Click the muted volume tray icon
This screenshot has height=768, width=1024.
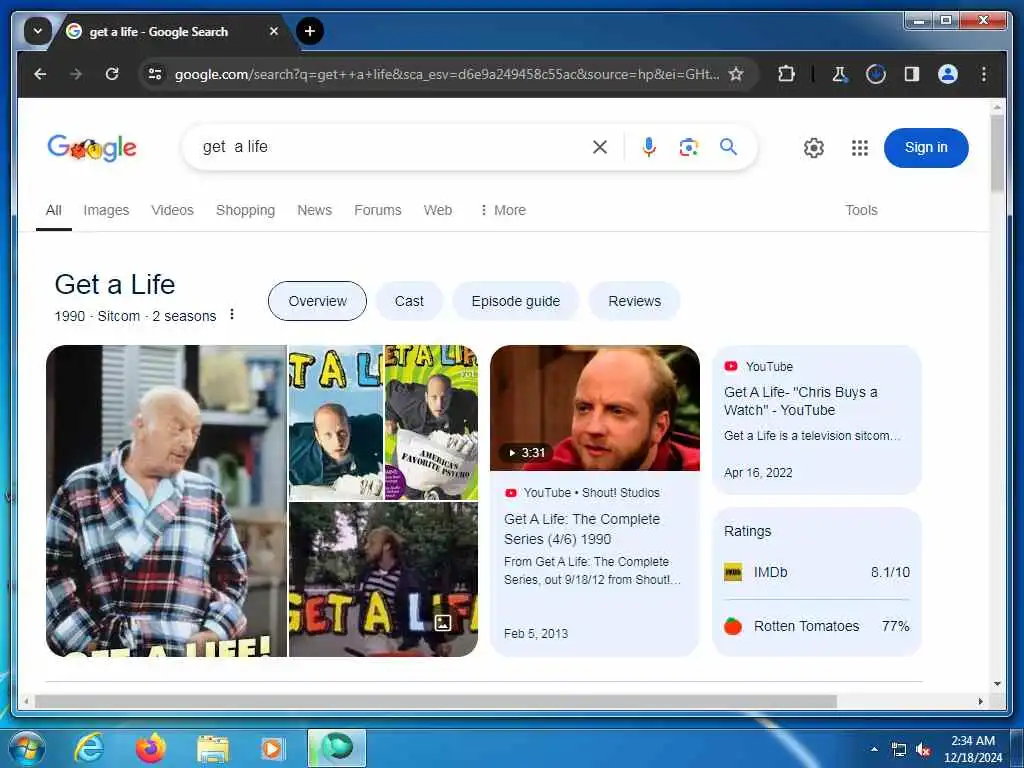(923, 750)
